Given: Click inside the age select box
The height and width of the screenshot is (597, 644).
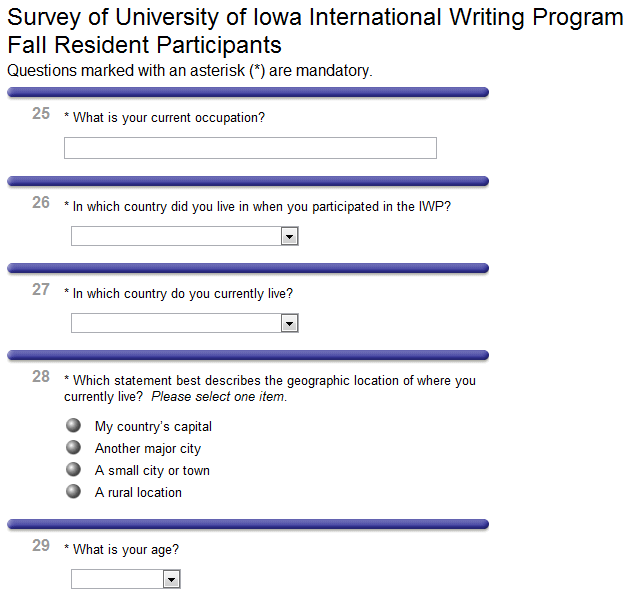Looking at the screenshot, I should click(x=116, y=579).
